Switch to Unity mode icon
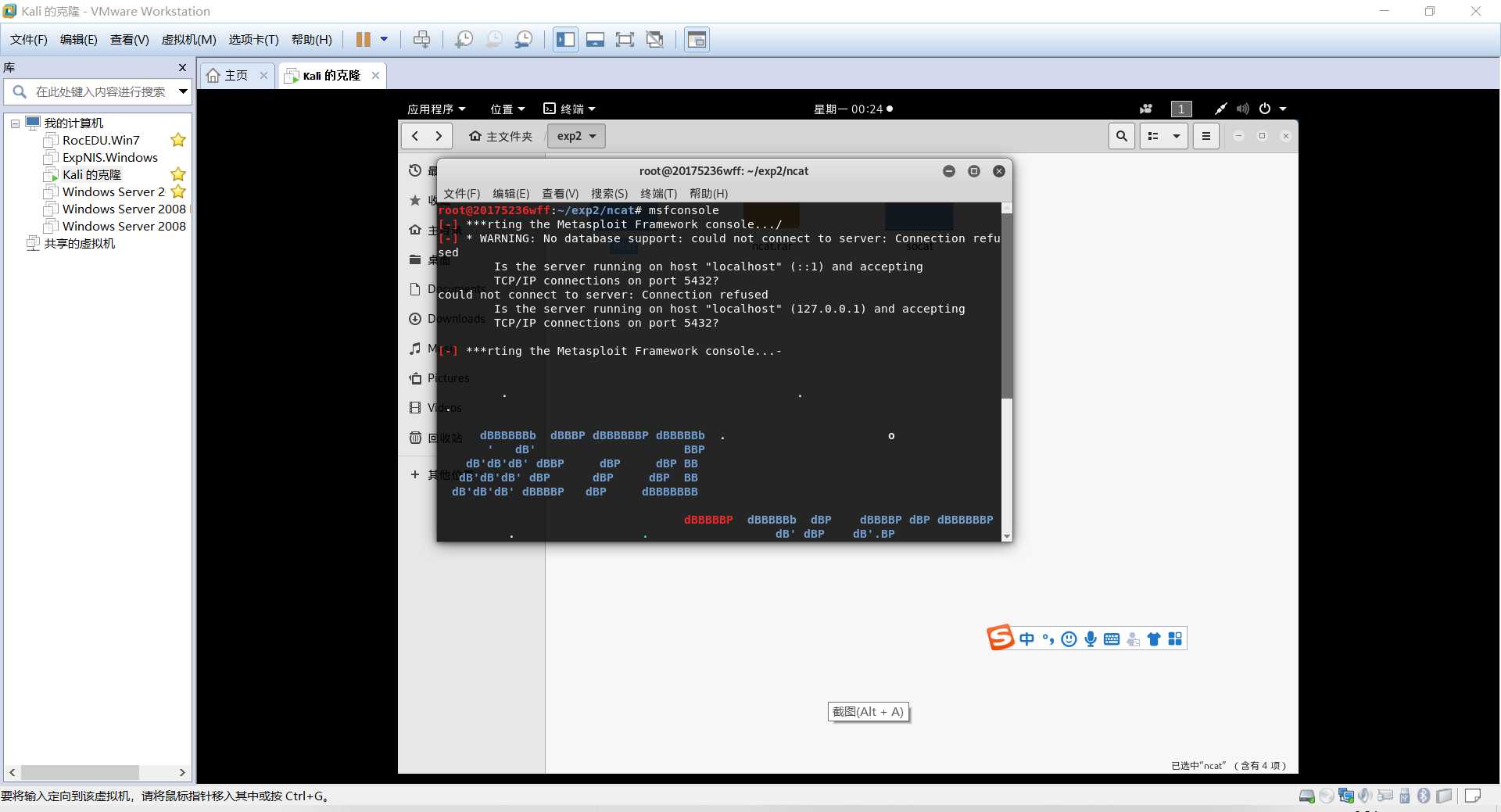The height and width of the screenshot is (812, 1501). (x=655, y=39)
